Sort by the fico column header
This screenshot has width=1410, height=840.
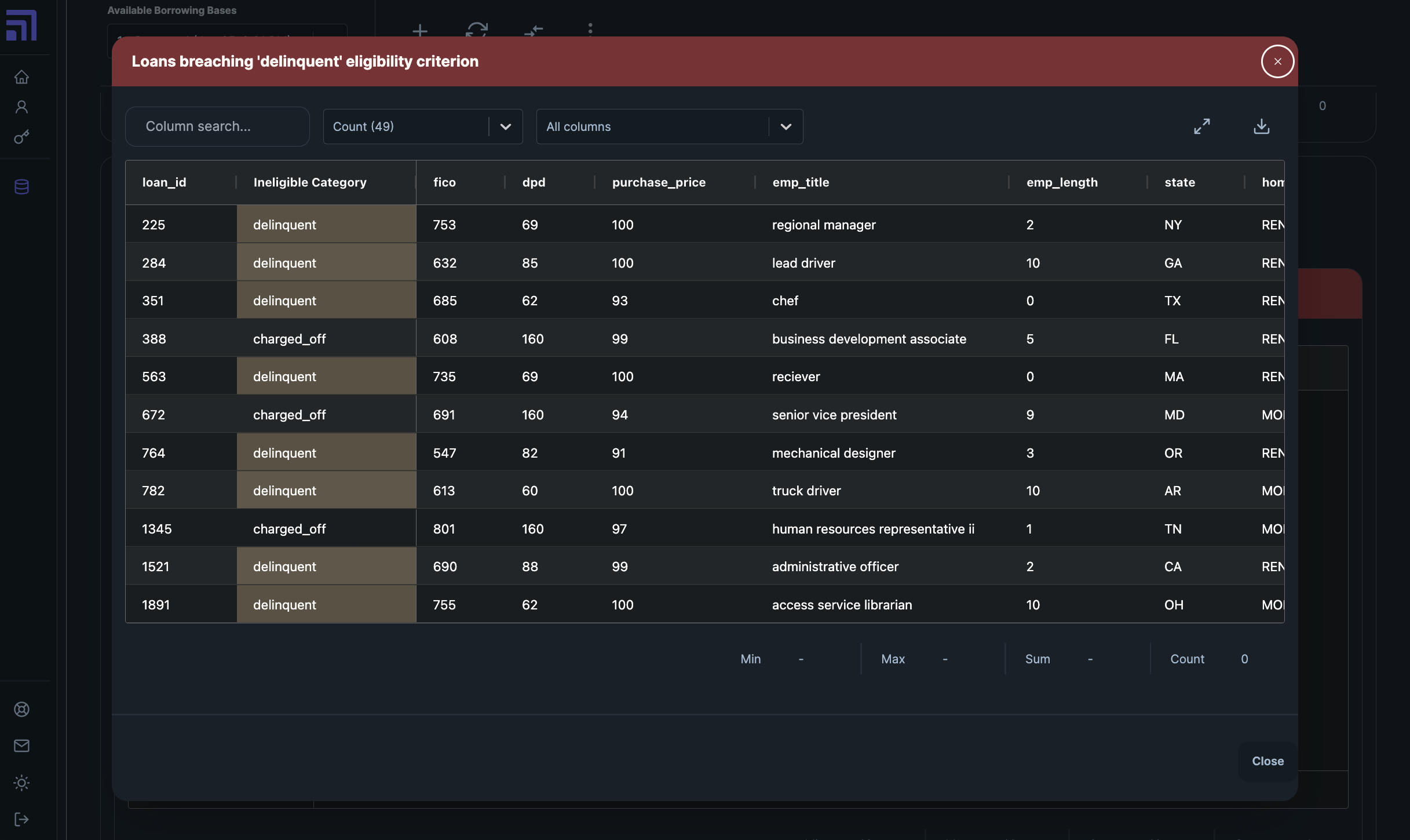point(444,182)
